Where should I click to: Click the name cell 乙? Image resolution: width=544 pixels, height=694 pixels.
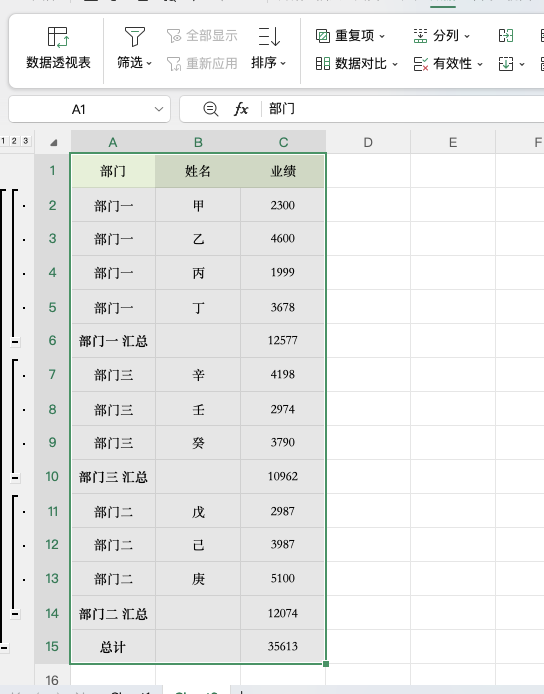[x=198, y=239]
